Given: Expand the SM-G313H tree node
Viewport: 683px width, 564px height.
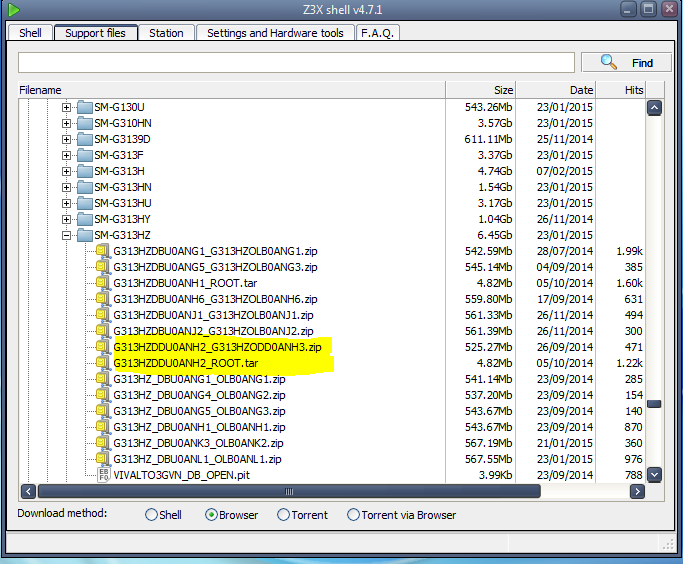Looking at the screenshot, I should point(66,171).
